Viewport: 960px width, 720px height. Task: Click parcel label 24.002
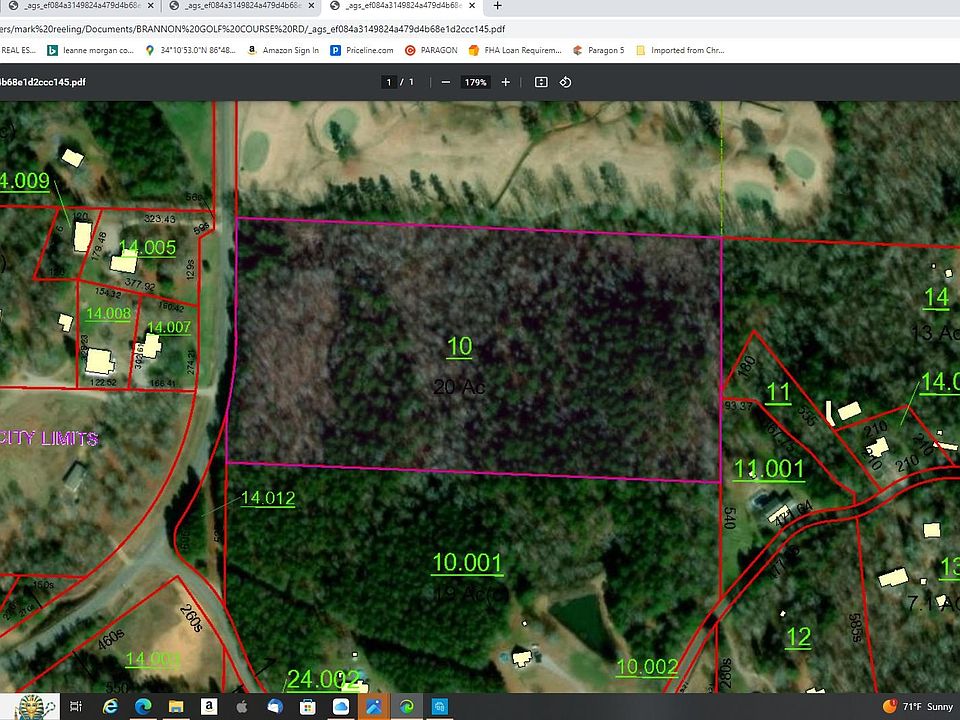tap(323, 679)
